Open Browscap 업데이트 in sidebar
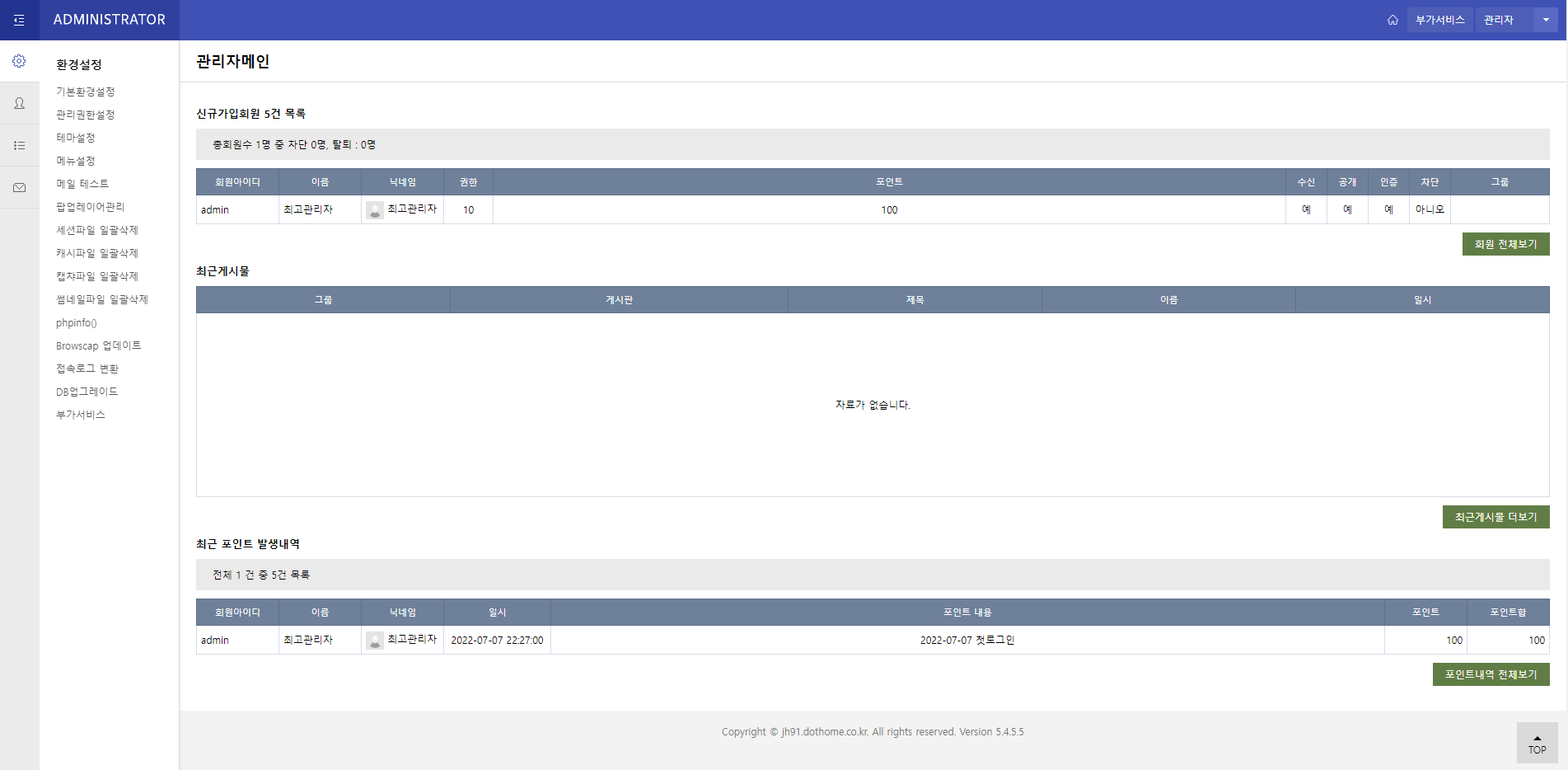 [99, 345]
